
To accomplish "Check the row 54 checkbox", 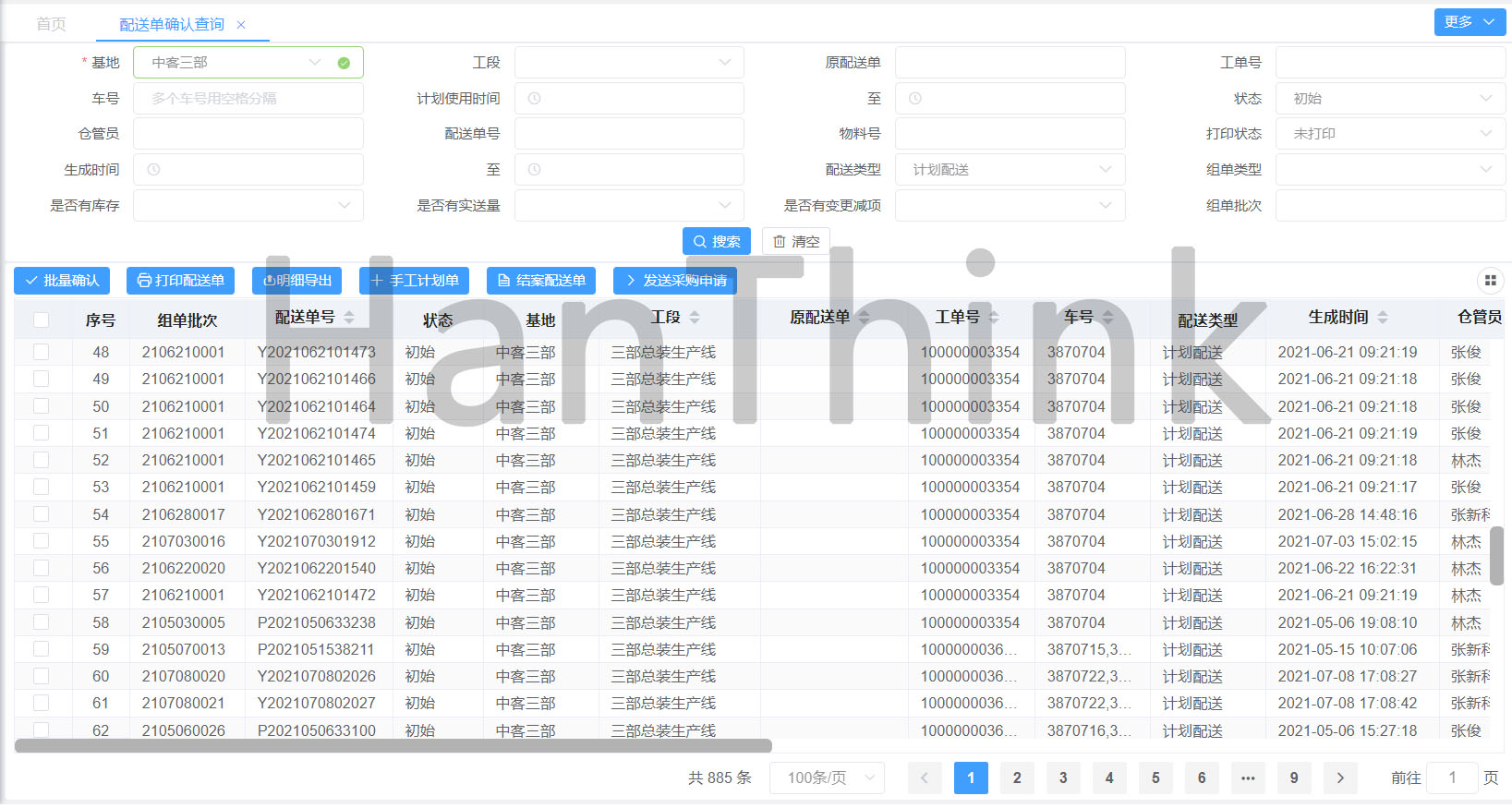I will [41, 513].
